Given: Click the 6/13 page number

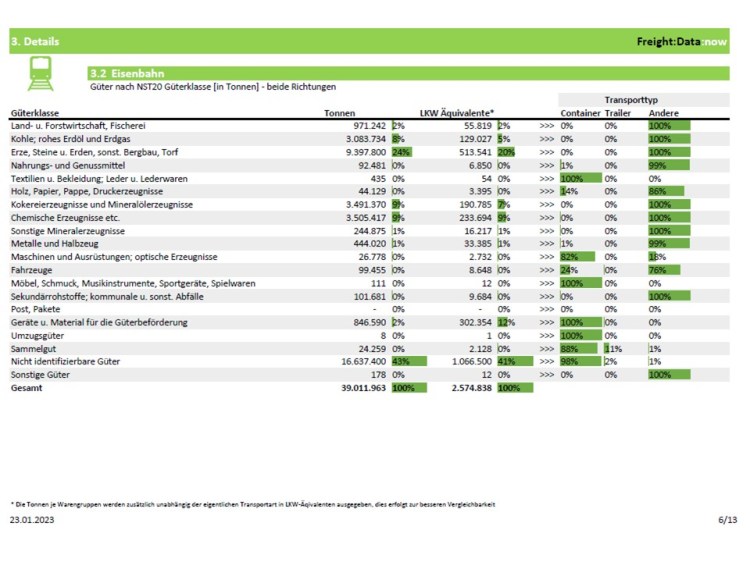Looking at the screenshot, I should click(x=727, y=520).
